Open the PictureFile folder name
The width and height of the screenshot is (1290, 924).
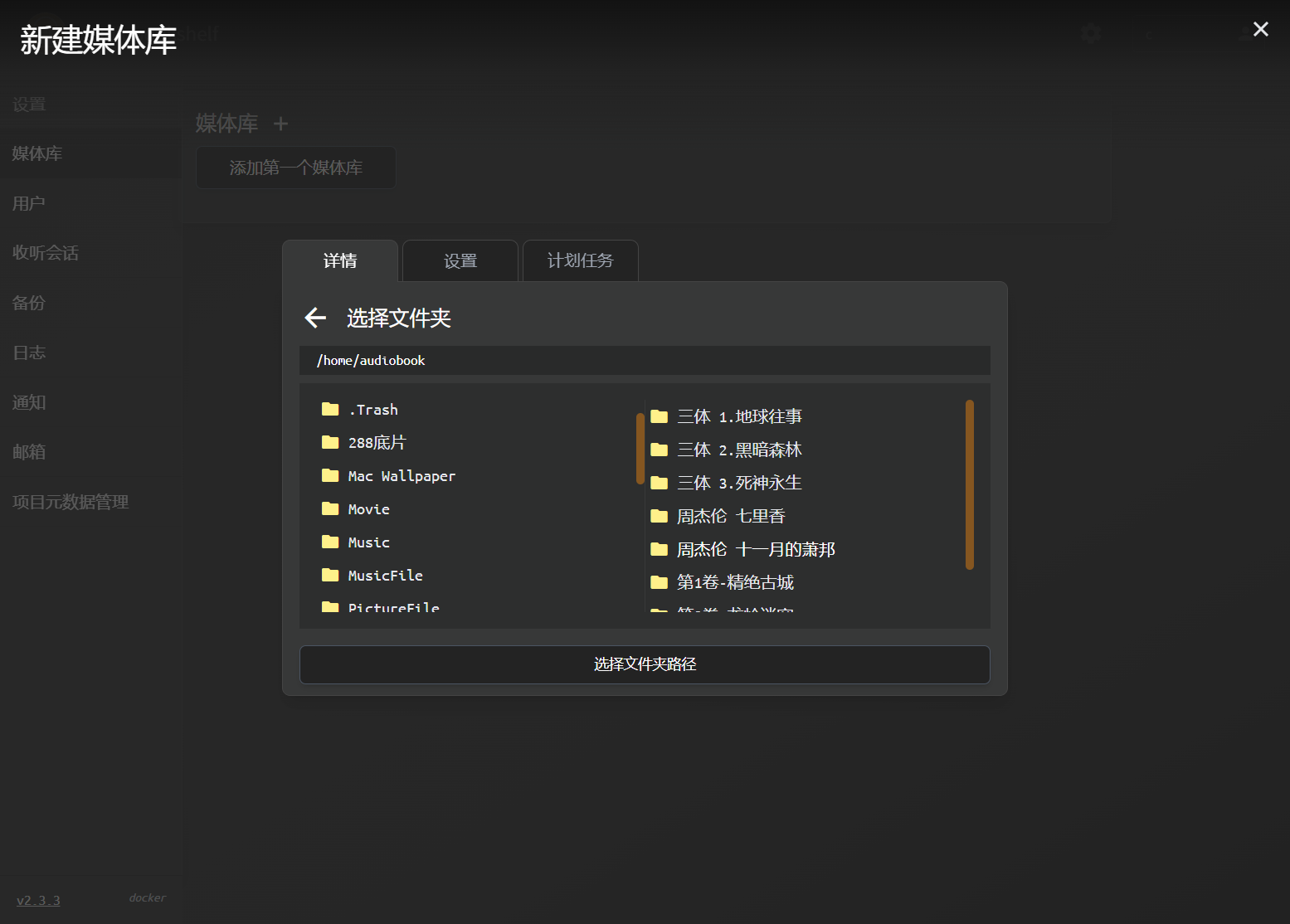(394, 607)
